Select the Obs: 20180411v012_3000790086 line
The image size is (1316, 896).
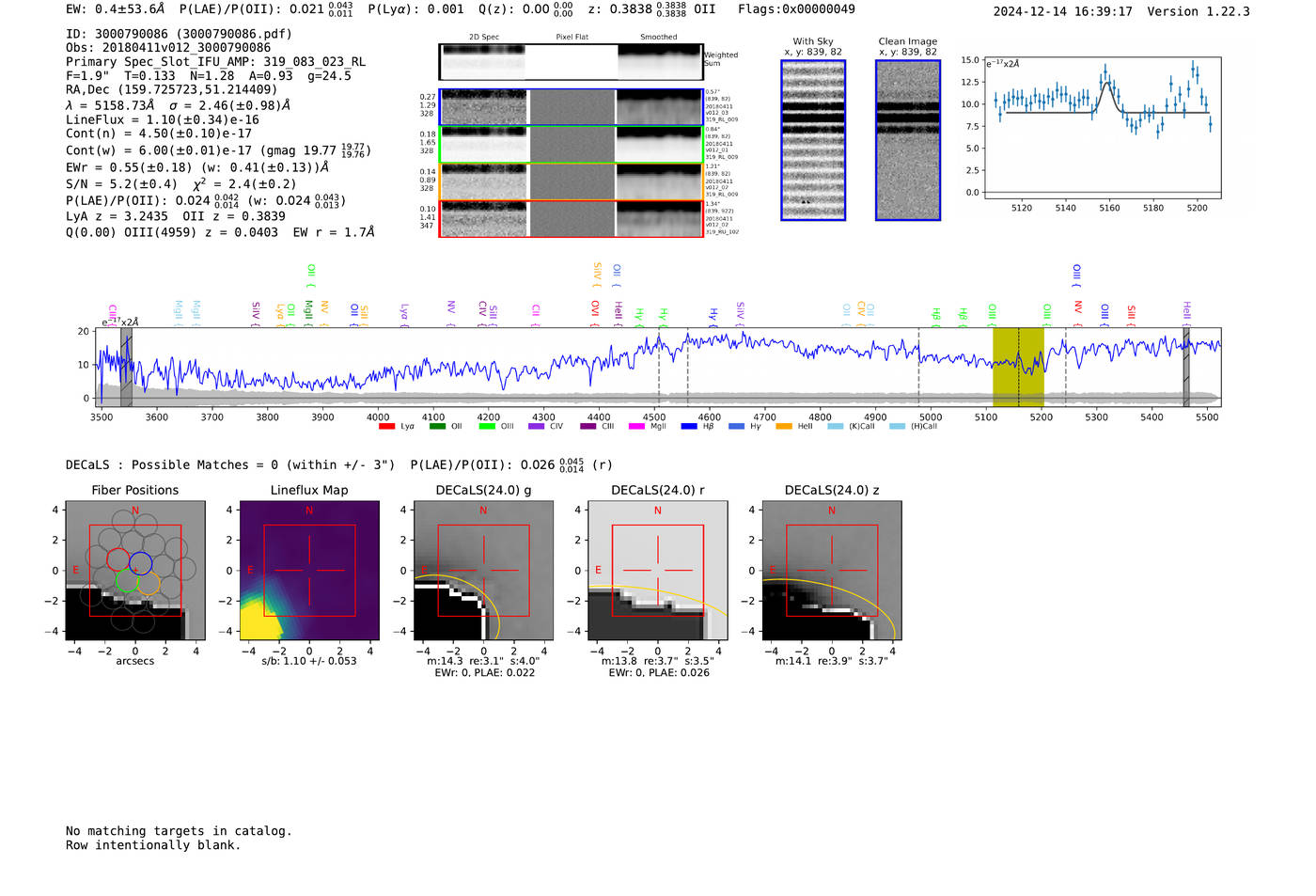point(168,48)
